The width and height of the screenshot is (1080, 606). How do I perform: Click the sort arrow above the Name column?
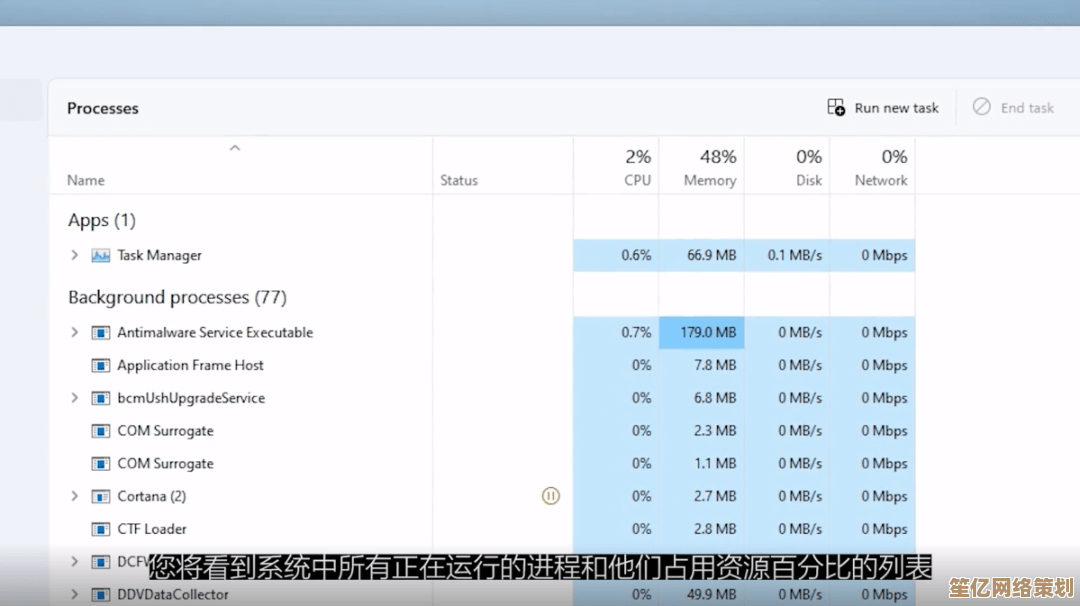[x=235, y=148]
